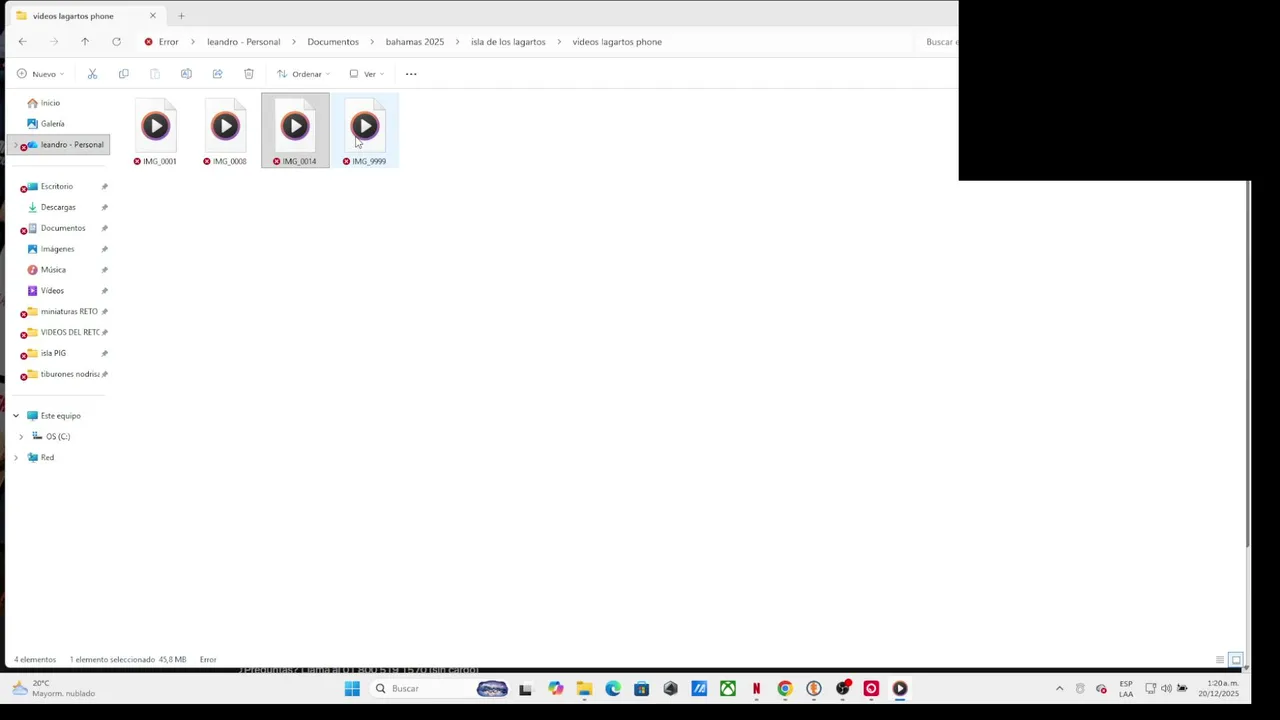Open miniaturas RETO folder
The width and height of the screenshot is (1280, 720).
click(68, 312)
